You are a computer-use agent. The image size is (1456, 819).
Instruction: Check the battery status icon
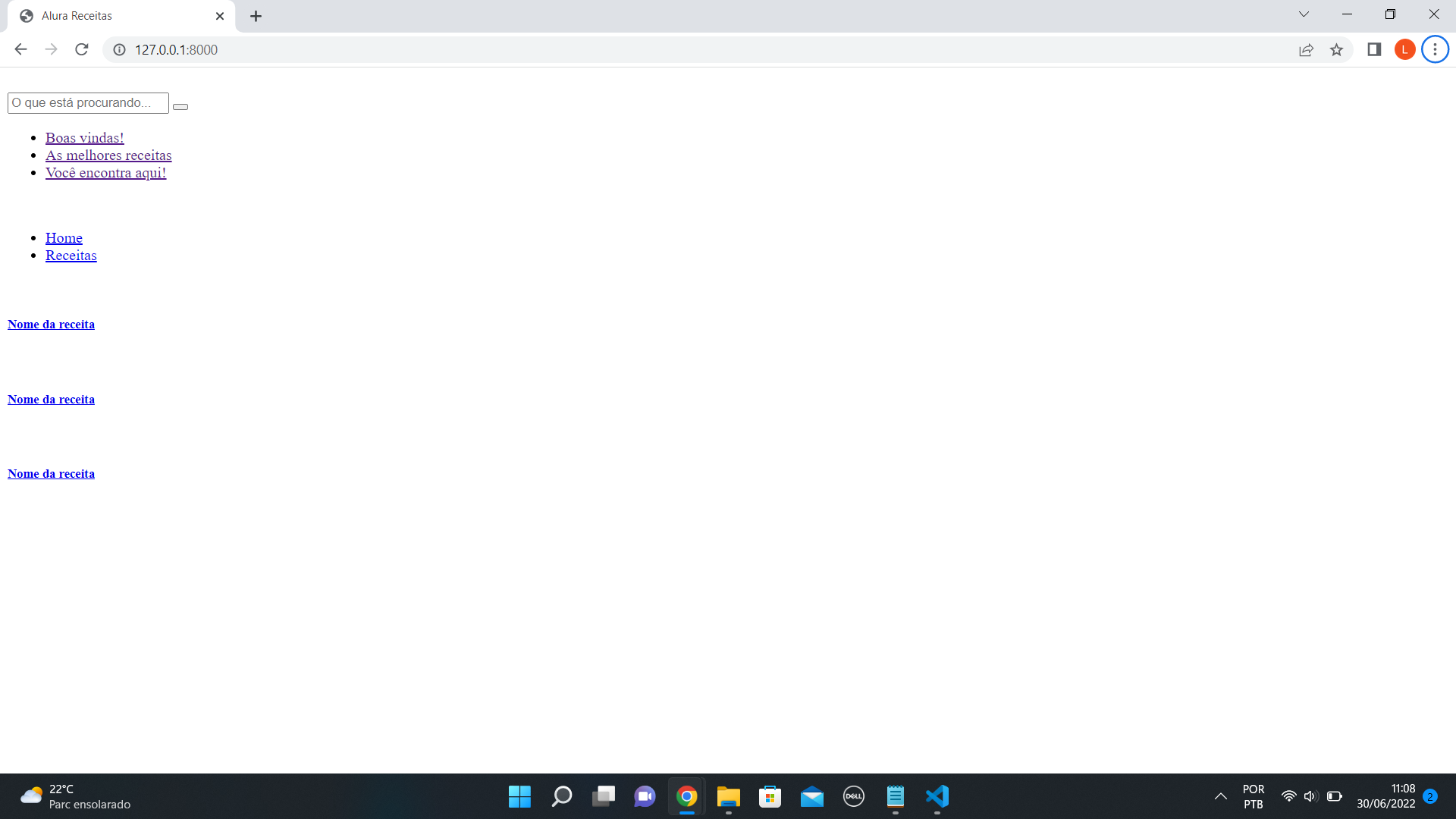[x=1335, y=796]
